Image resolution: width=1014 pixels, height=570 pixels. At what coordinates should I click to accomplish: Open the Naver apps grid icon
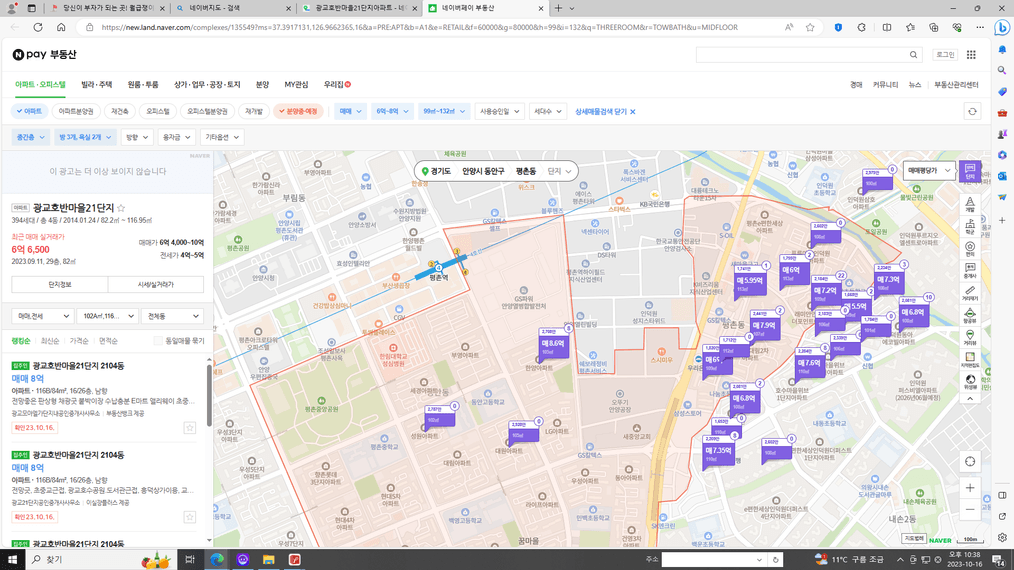tap(971, 55)
